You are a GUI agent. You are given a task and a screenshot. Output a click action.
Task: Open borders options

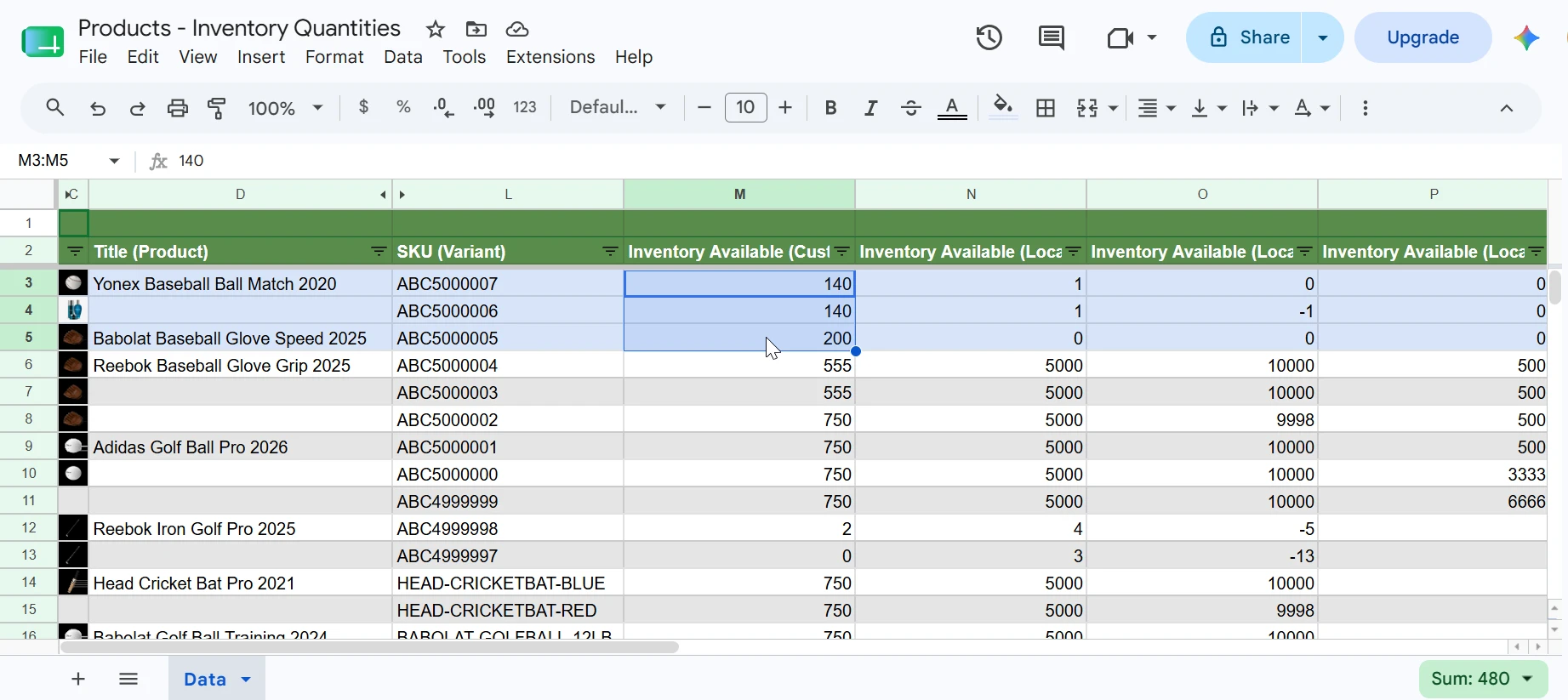click(x=1046, y=107)
